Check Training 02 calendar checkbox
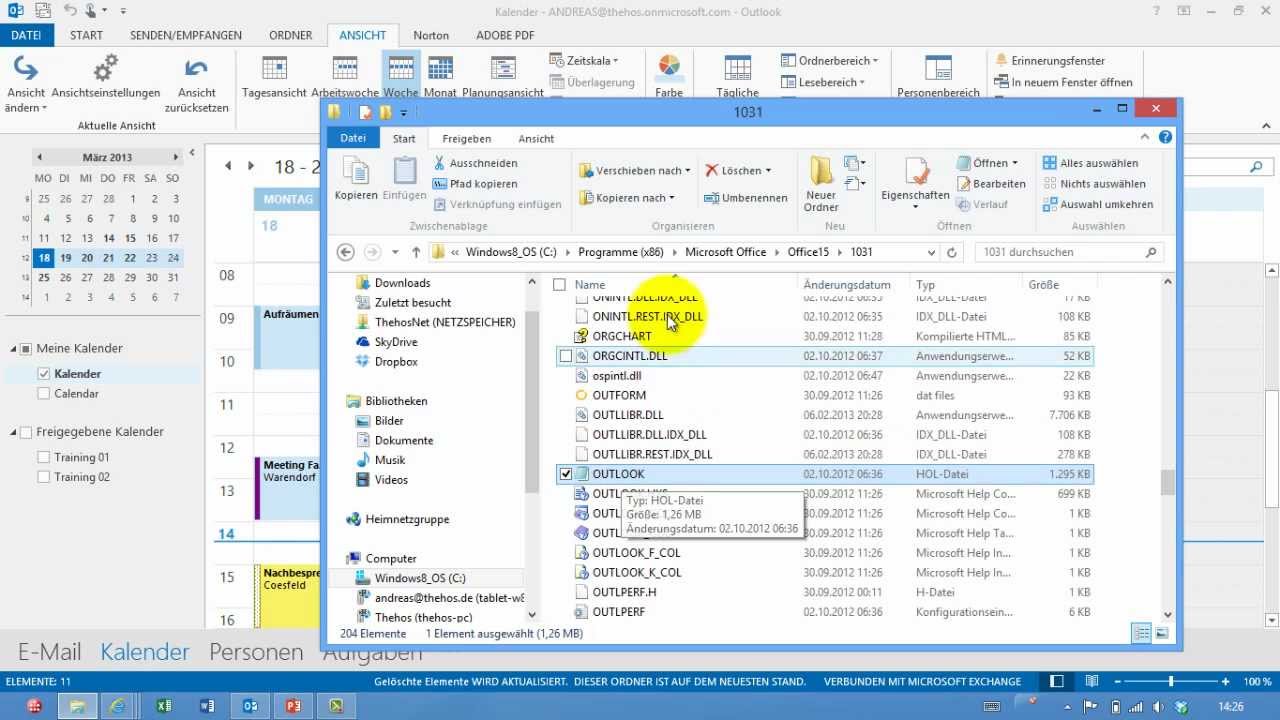Screen dimensions: 1280x720 43,478
